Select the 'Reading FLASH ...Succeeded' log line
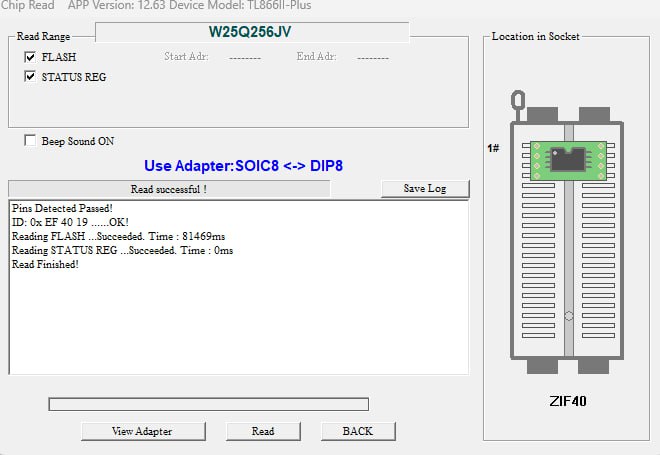The width and height of the screenshot is (660, 455). (x=118, y=236)
